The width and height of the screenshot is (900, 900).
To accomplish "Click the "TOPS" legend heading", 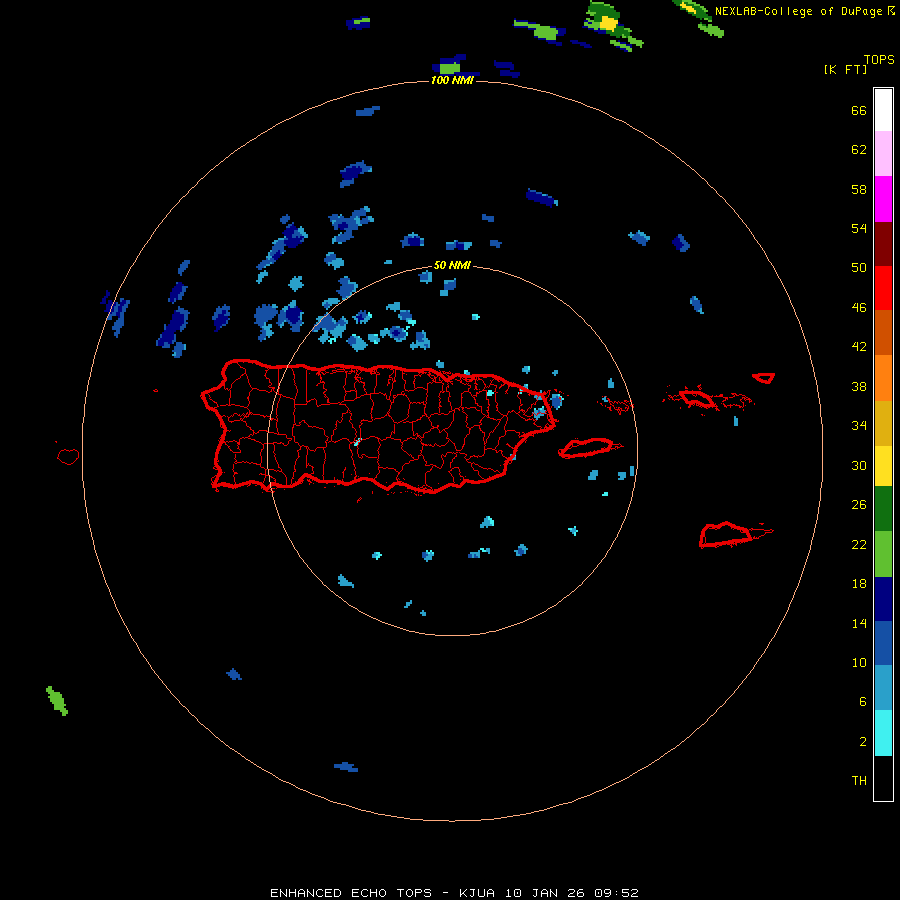I will (x=879, y=59).
